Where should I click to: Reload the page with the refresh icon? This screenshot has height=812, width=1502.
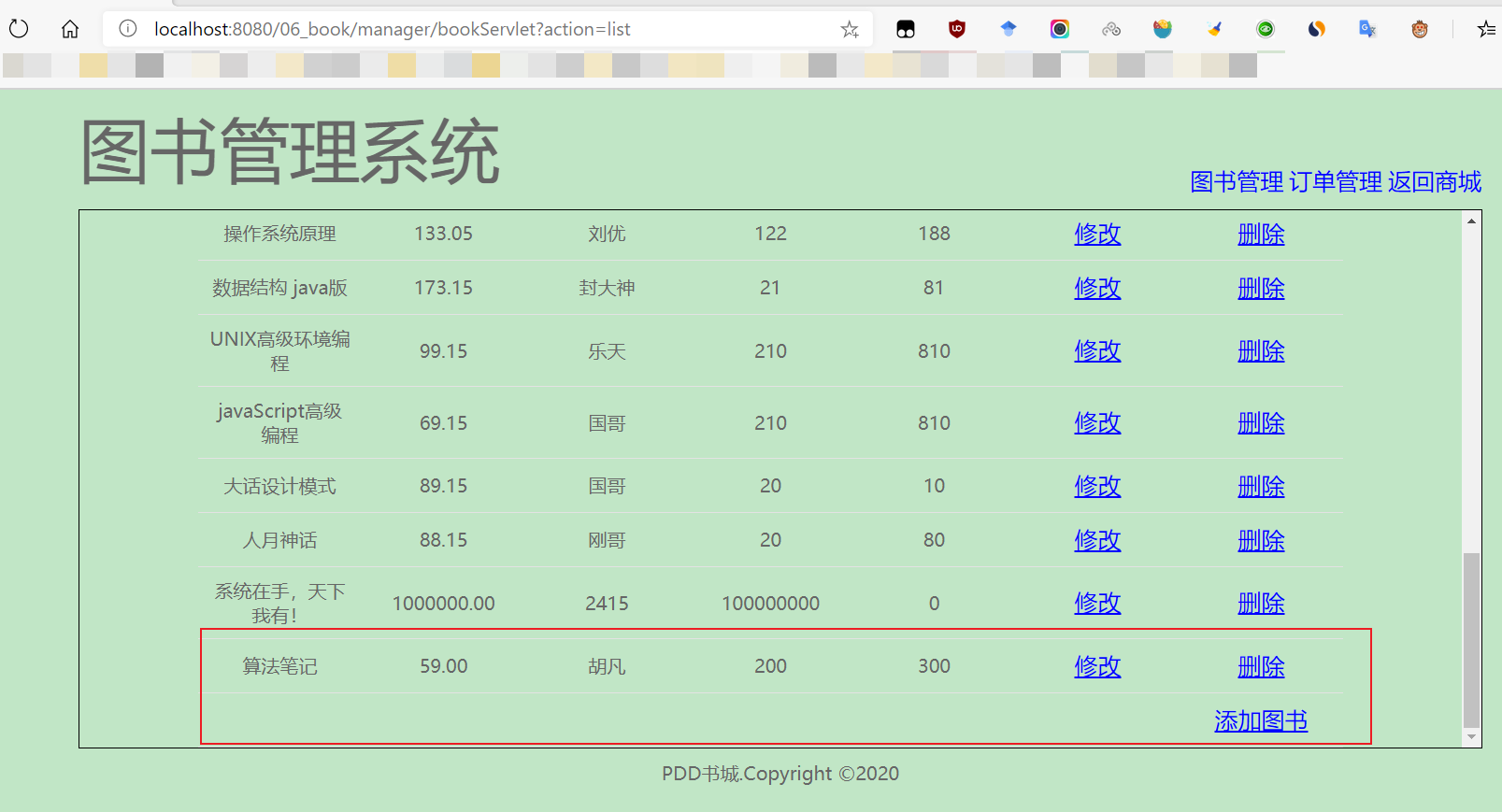tap(19, 29)
